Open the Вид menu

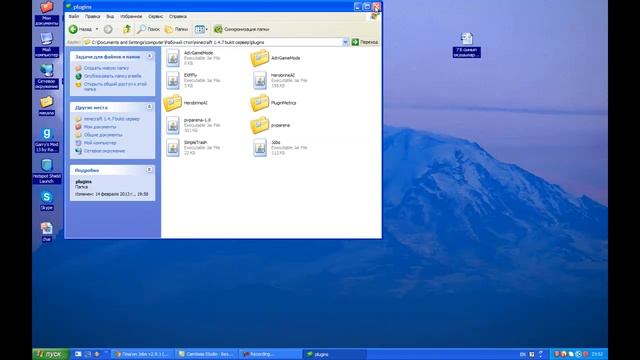[x=110, y=16]
